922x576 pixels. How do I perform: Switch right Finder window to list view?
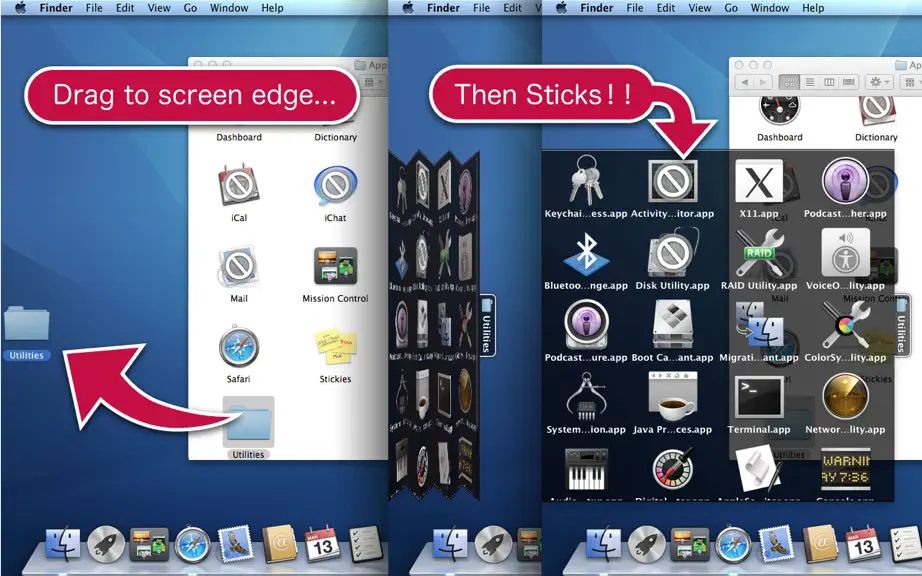coord(810,82)
